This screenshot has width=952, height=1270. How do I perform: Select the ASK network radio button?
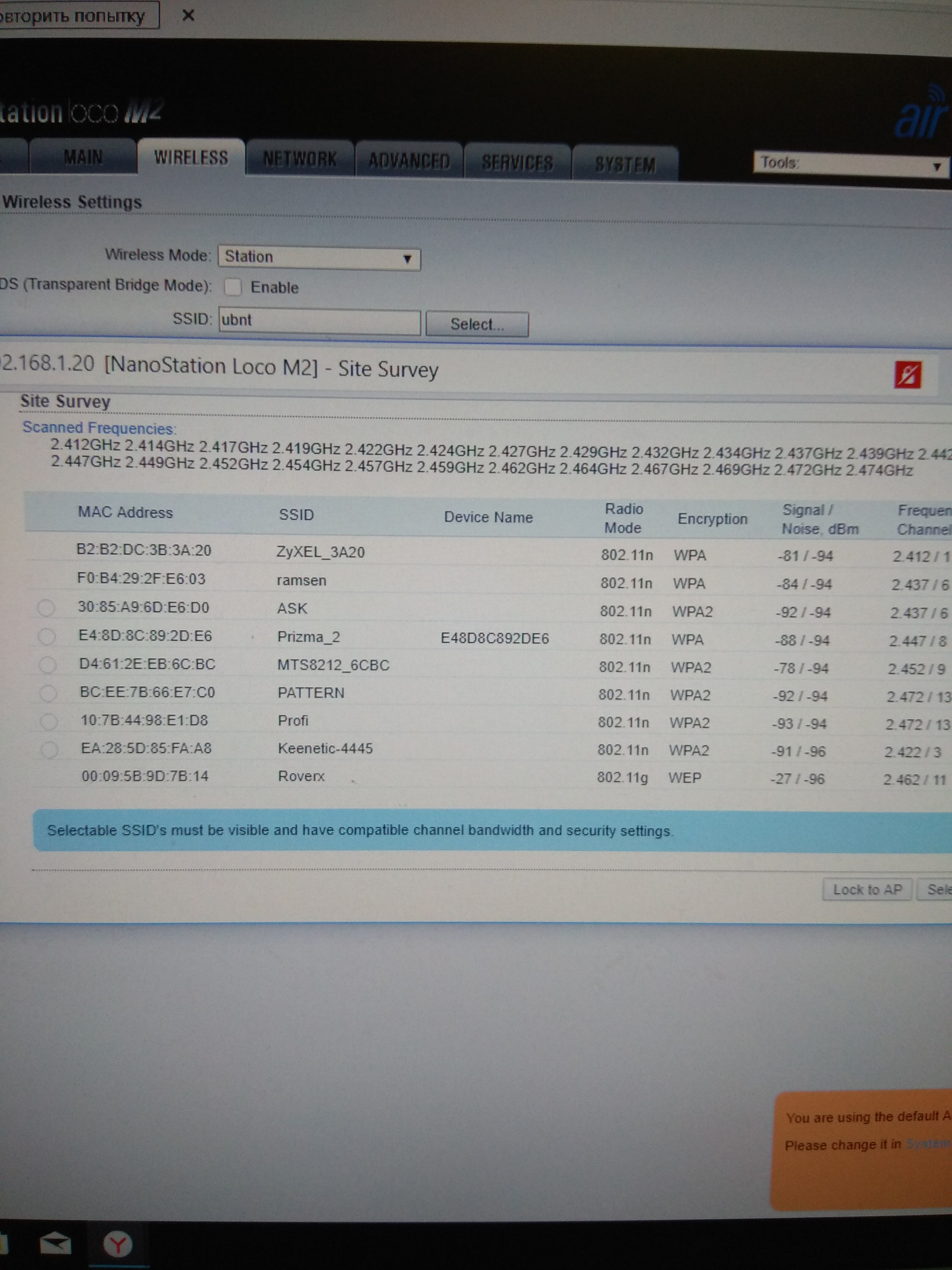pyautogui.click(x=46, y=608)
